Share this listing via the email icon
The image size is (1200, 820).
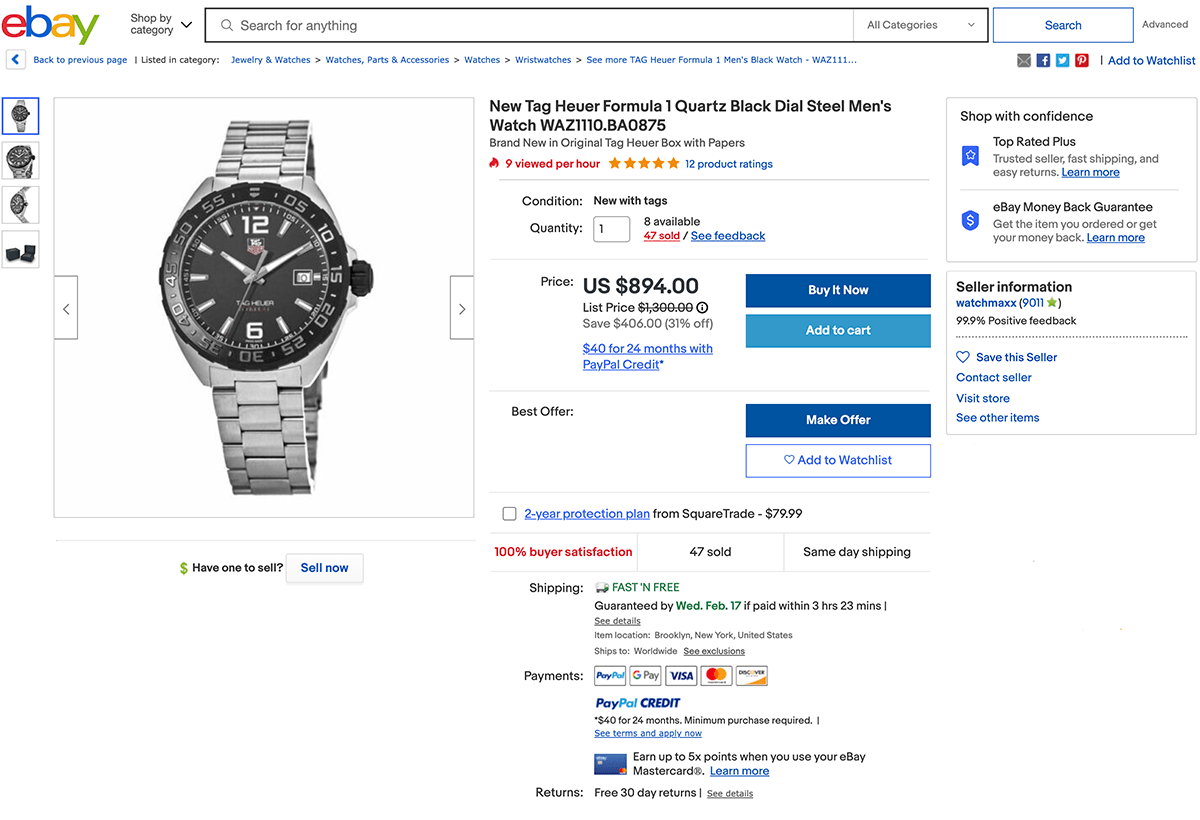pyautogui.click(x=1023, y=60)
